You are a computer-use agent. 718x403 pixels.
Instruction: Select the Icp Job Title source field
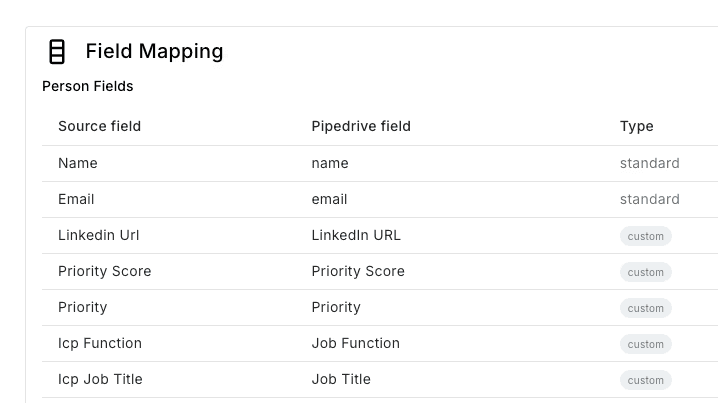click(100, 379)
